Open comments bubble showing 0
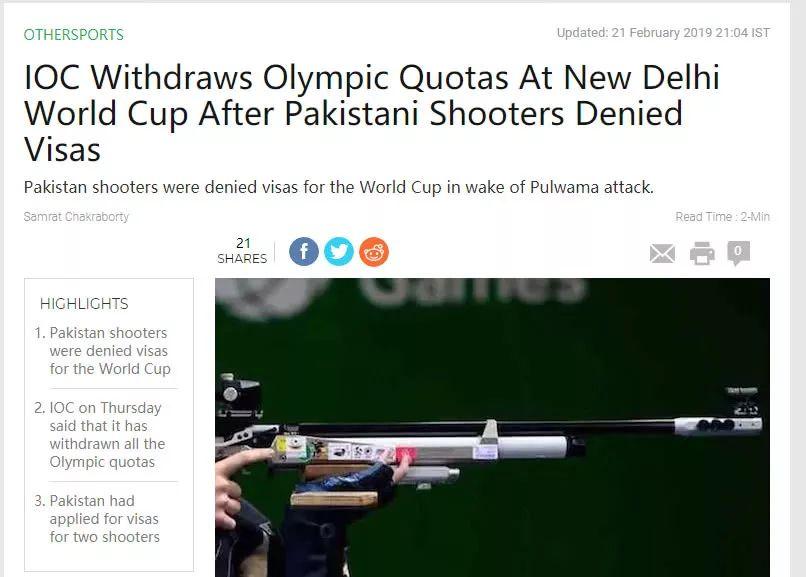This screenshot has width=806, height=577. (738, 253)
